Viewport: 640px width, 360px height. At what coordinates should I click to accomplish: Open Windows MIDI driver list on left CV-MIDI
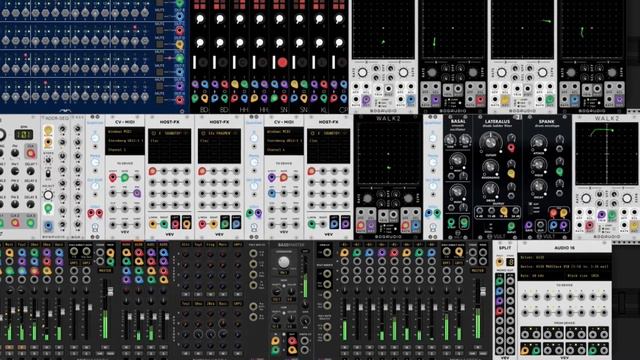[125, 131]
